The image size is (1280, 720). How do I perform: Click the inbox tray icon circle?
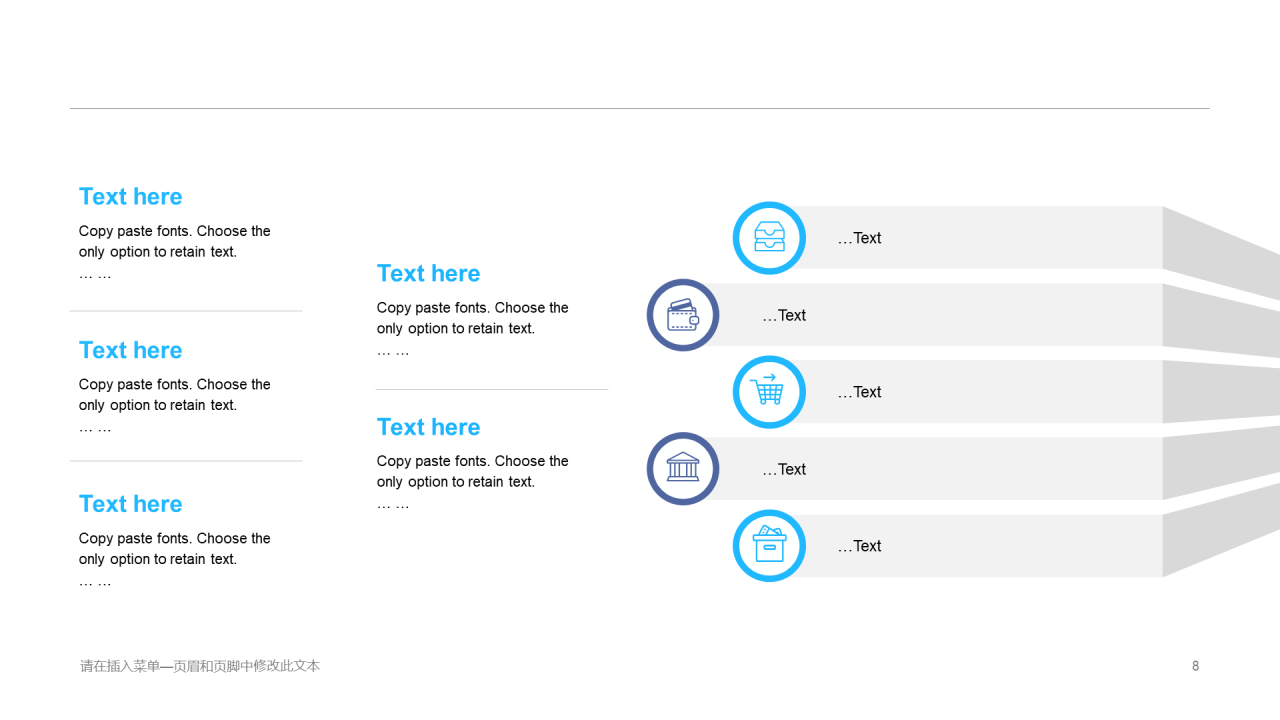coord(769,238)
